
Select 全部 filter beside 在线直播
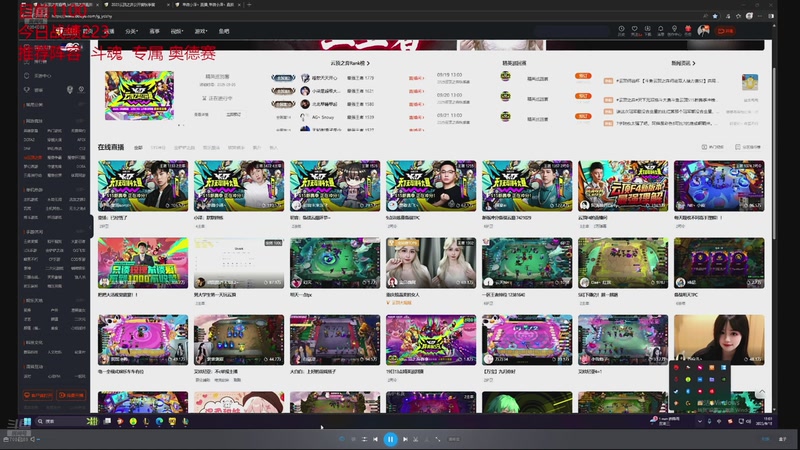[138, 147]
